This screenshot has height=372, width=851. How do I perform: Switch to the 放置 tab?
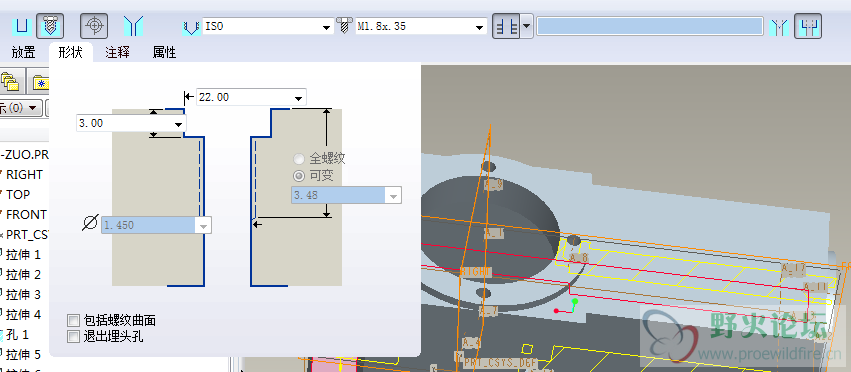(x=23, y=53)
